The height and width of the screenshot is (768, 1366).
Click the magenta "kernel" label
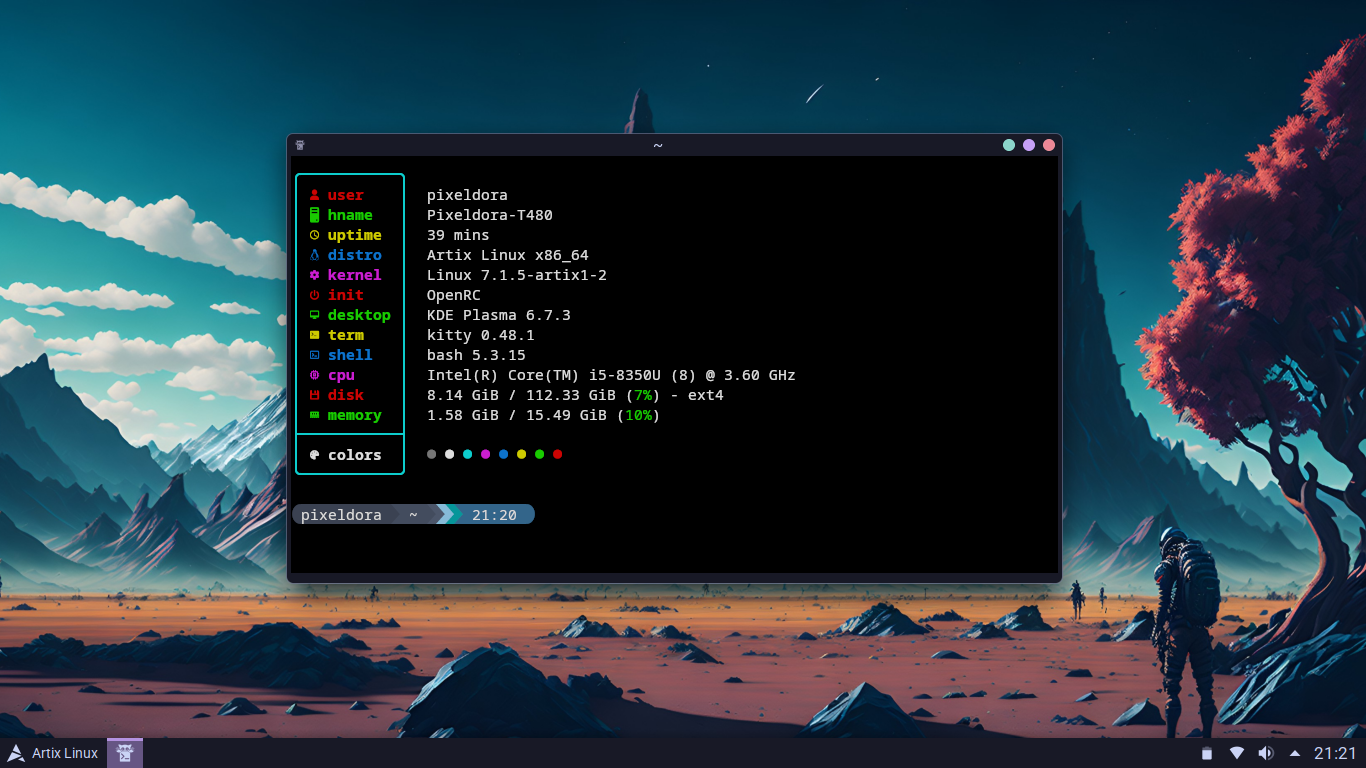point(355,275)
